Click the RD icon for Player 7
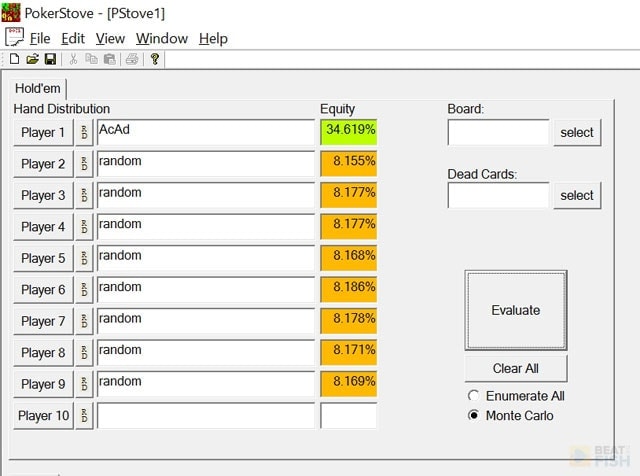The height and width of the screenshot is (476, 640). click(84, 321)
